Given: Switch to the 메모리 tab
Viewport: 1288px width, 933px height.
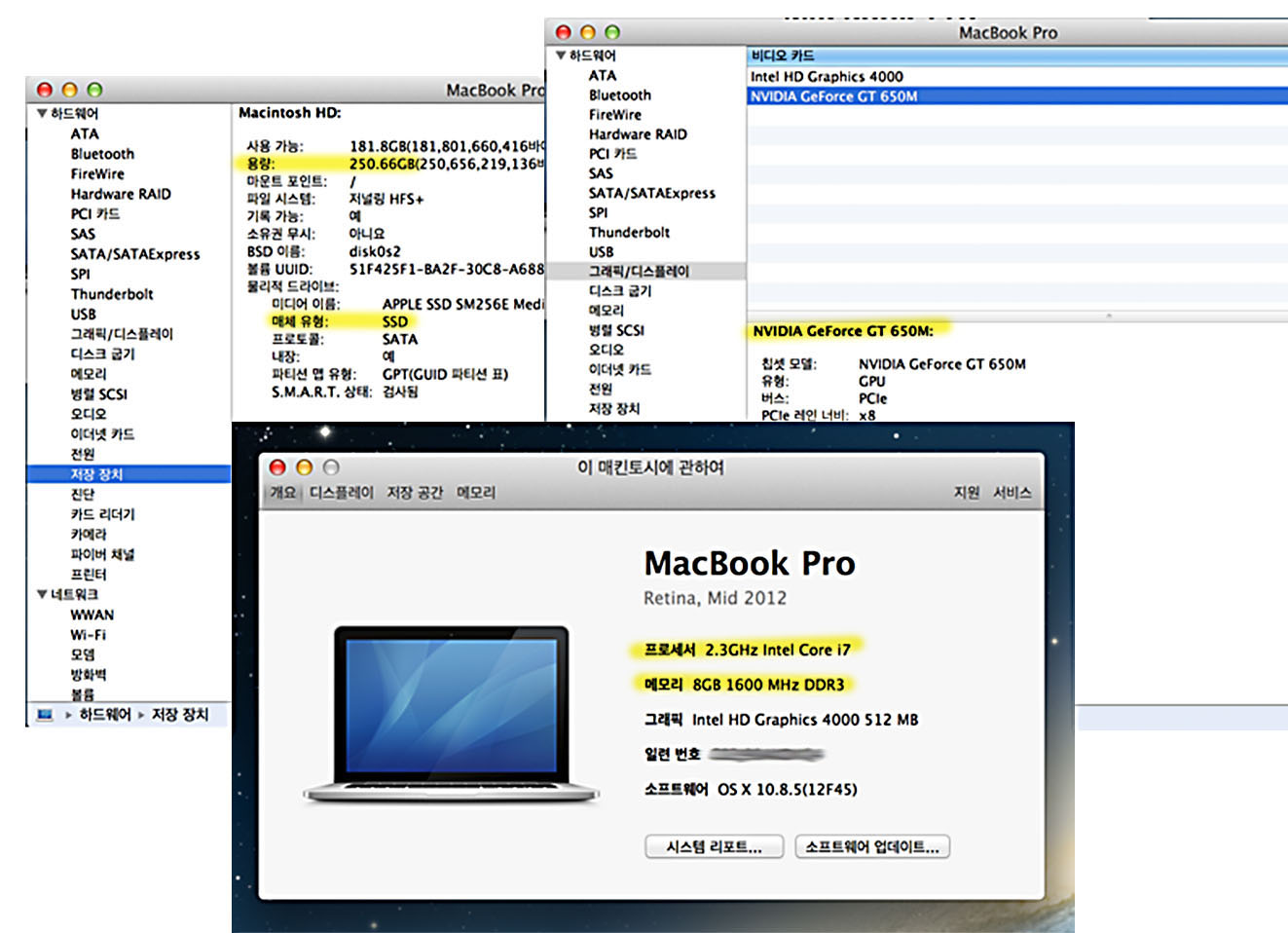Looking at the screenshot, I should (x=476, y=493).
